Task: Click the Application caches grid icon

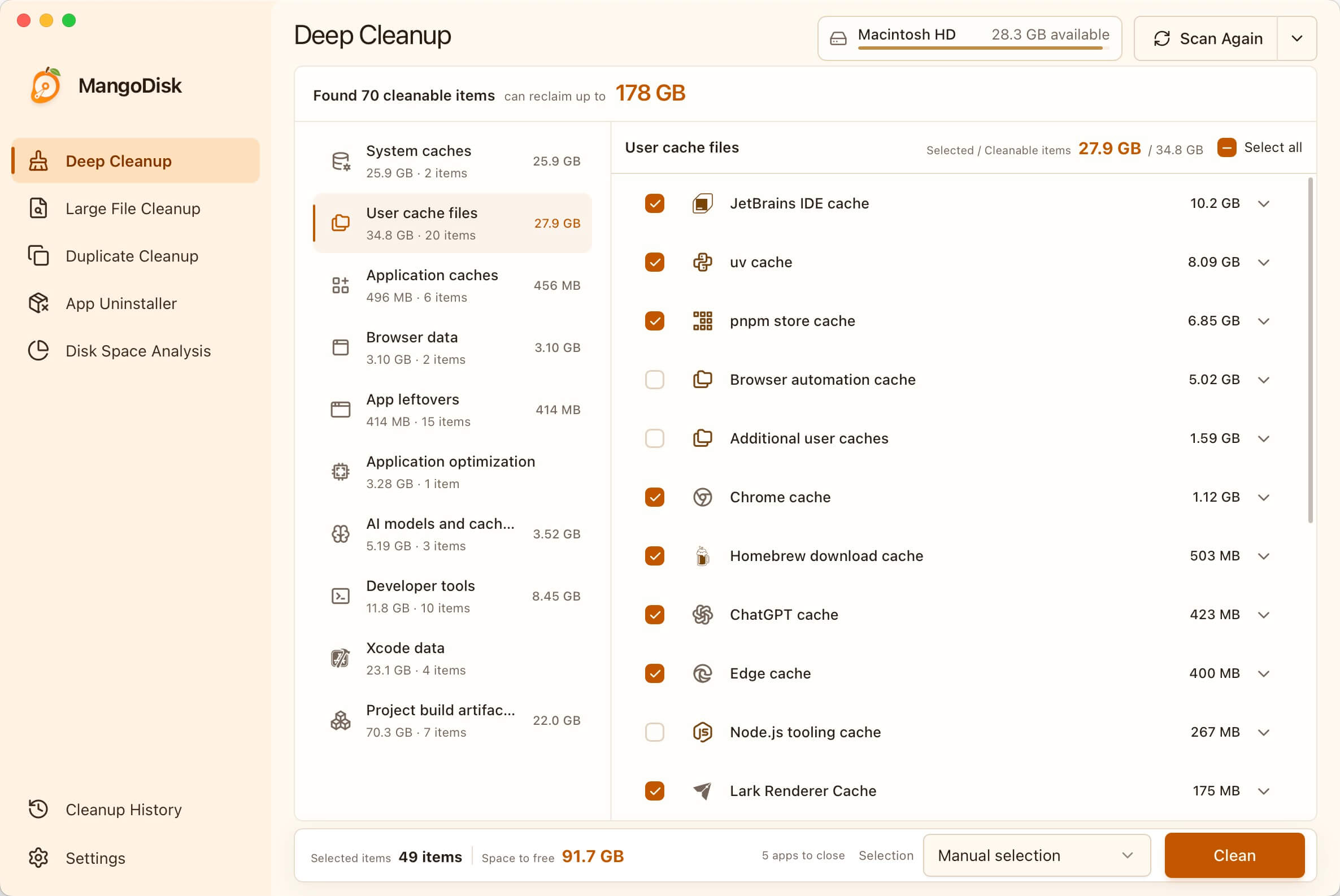Action: point(341,286)
